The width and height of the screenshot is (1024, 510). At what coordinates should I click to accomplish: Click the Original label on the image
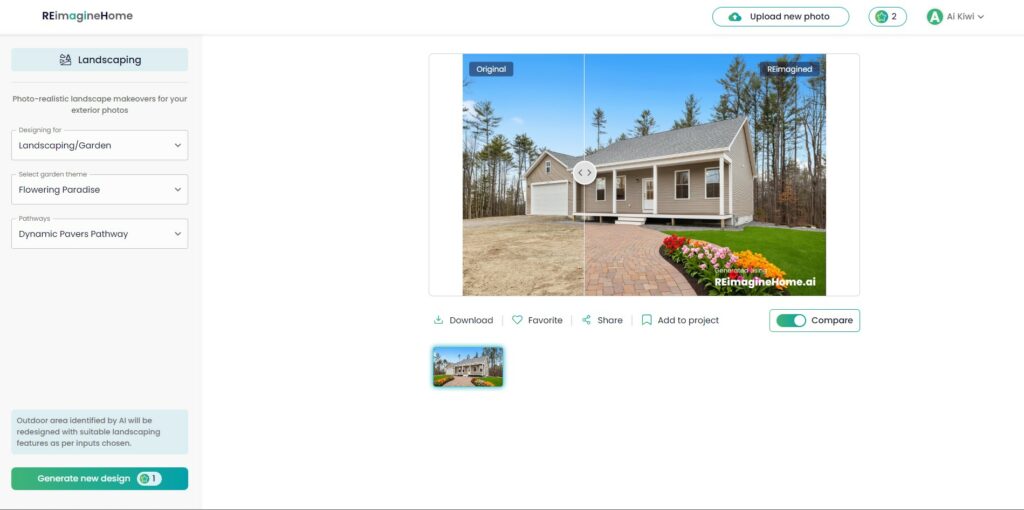tap(491, 69)
